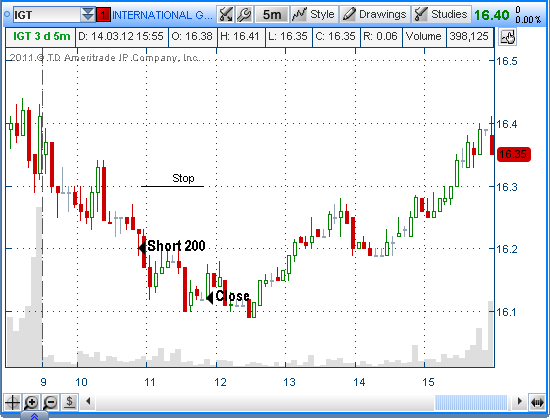The height and width of the screenshot is (420, 550).
Task: Click the Close trade marker
Action: coord(228,296)
